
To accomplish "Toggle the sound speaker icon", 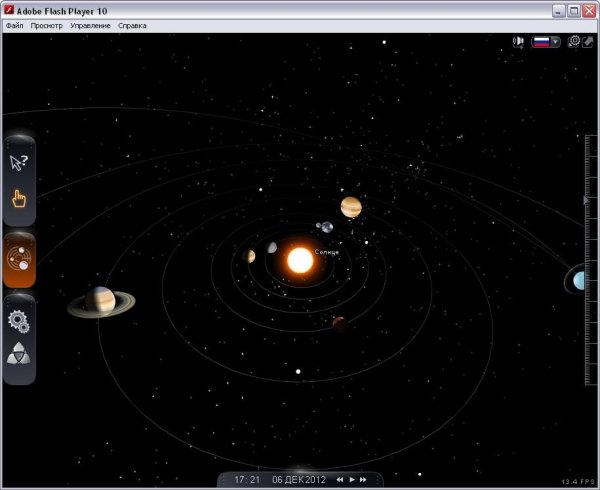I will coord(519,42).
